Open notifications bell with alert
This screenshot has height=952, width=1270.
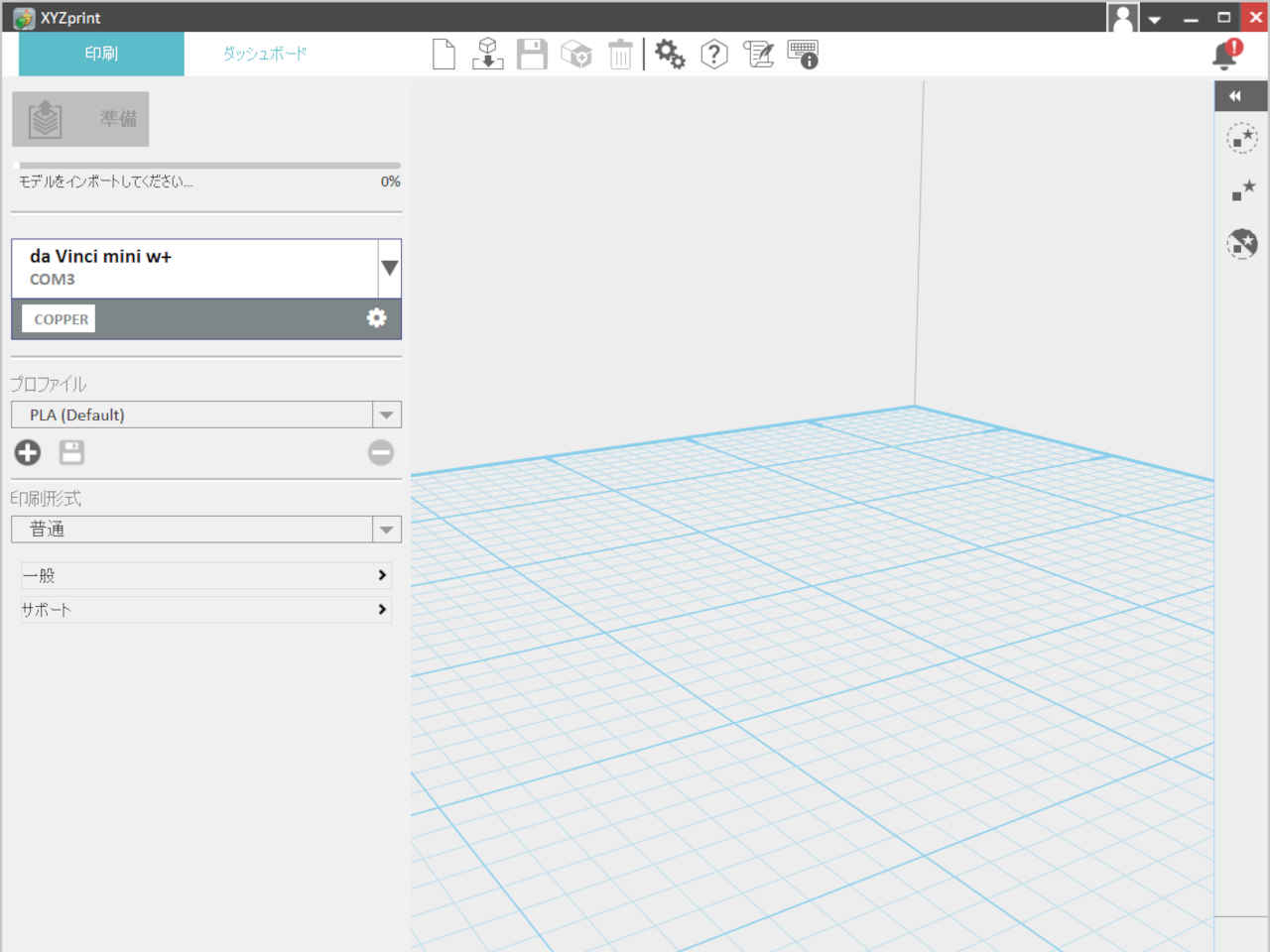1227,55
